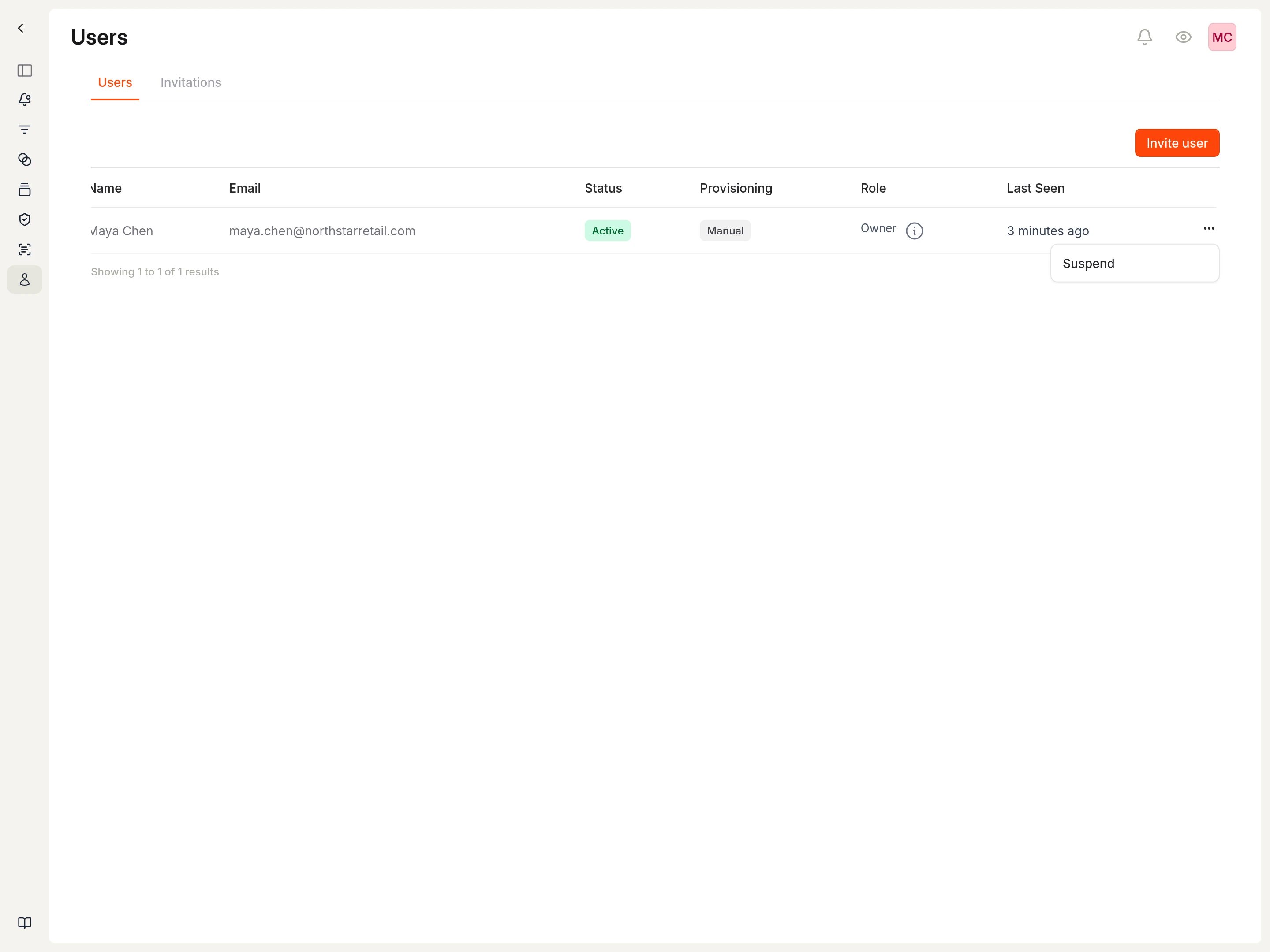
Task: Switch to the Users tab
Action: pyautogui.click(x=115, y=82)
